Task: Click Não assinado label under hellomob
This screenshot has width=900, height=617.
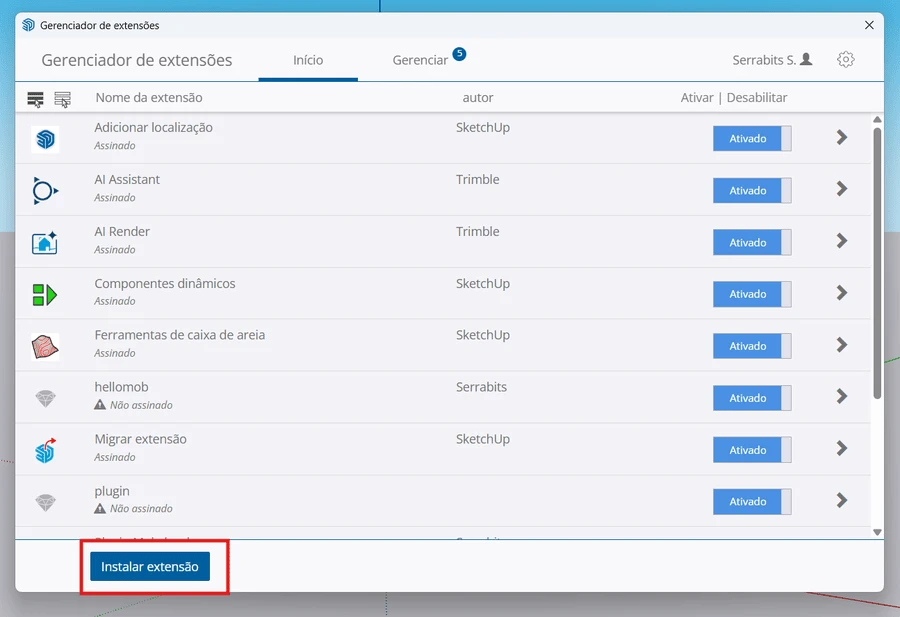Action: (141, 405)
